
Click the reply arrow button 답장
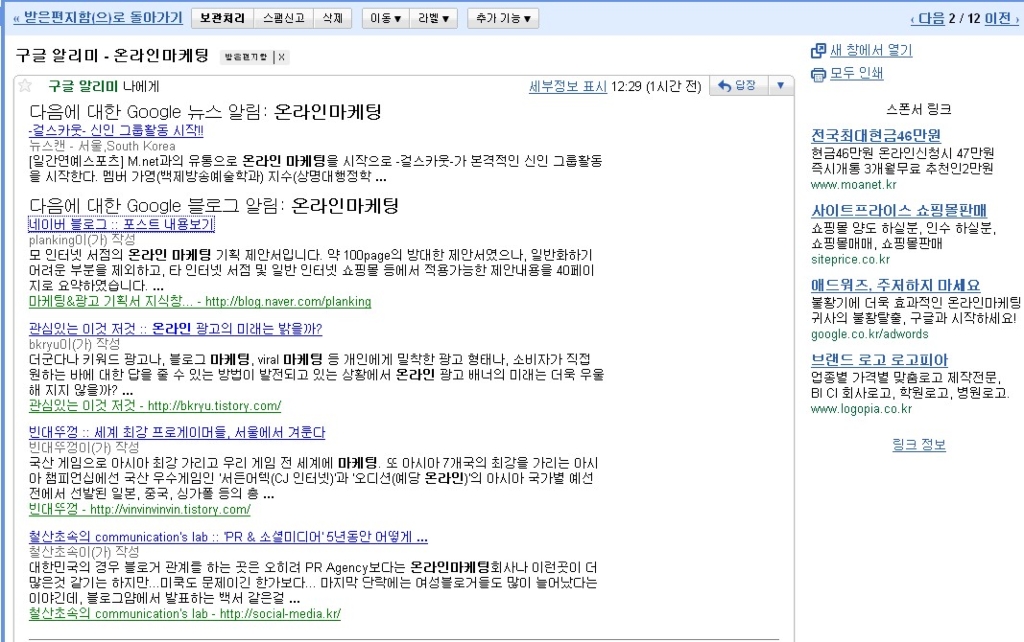738,86
